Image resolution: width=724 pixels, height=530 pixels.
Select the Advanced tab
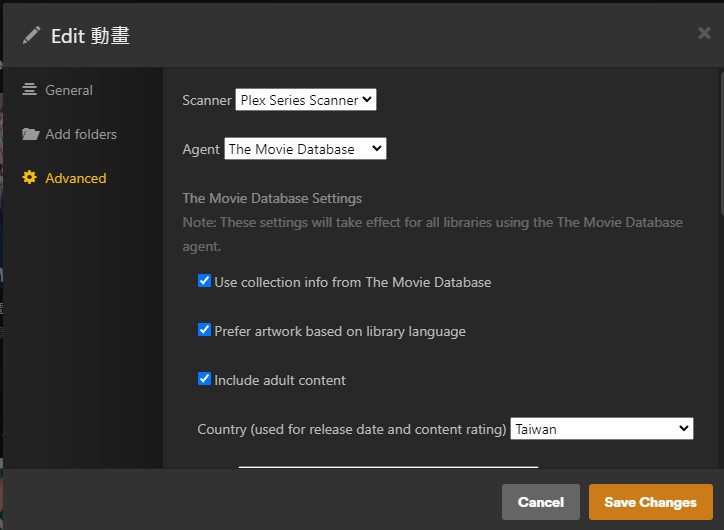coord(75,178)
